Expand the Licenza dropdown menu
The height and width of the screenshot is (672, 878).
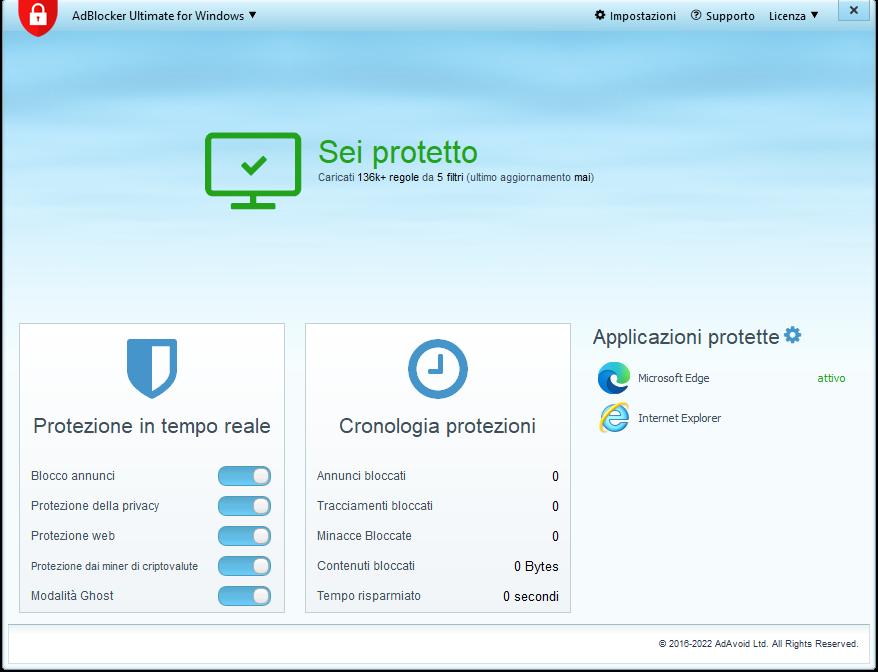793,16
